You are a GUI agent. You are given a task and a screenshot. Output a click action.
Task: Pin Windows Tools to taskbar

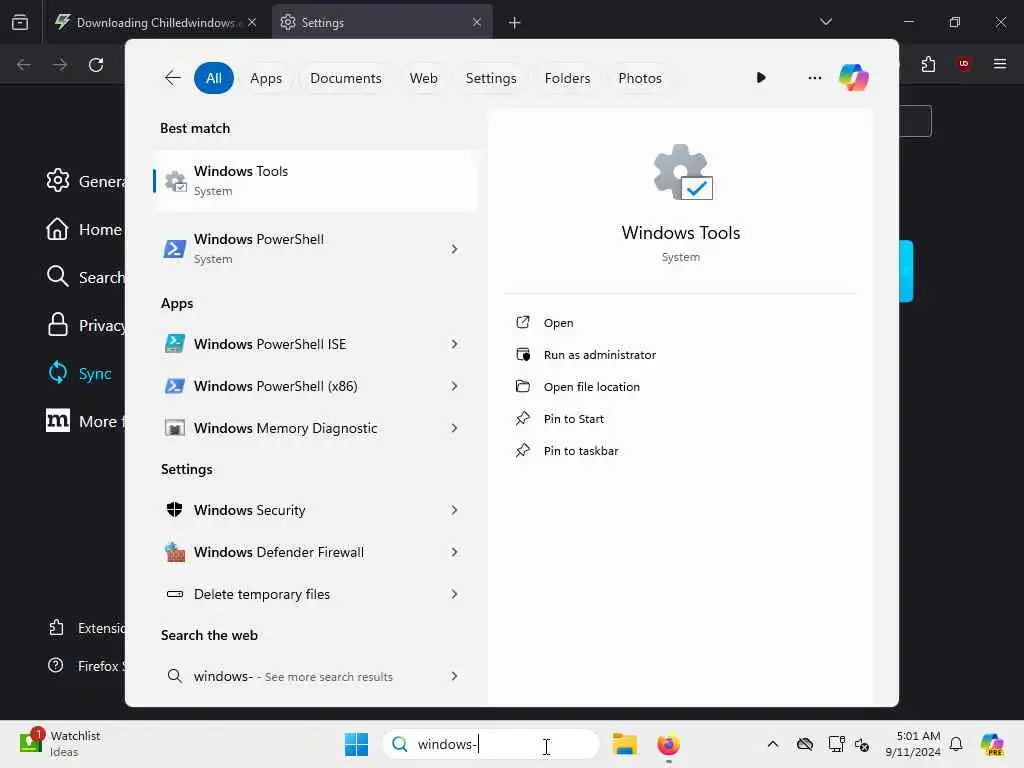[x=581, y=451]
